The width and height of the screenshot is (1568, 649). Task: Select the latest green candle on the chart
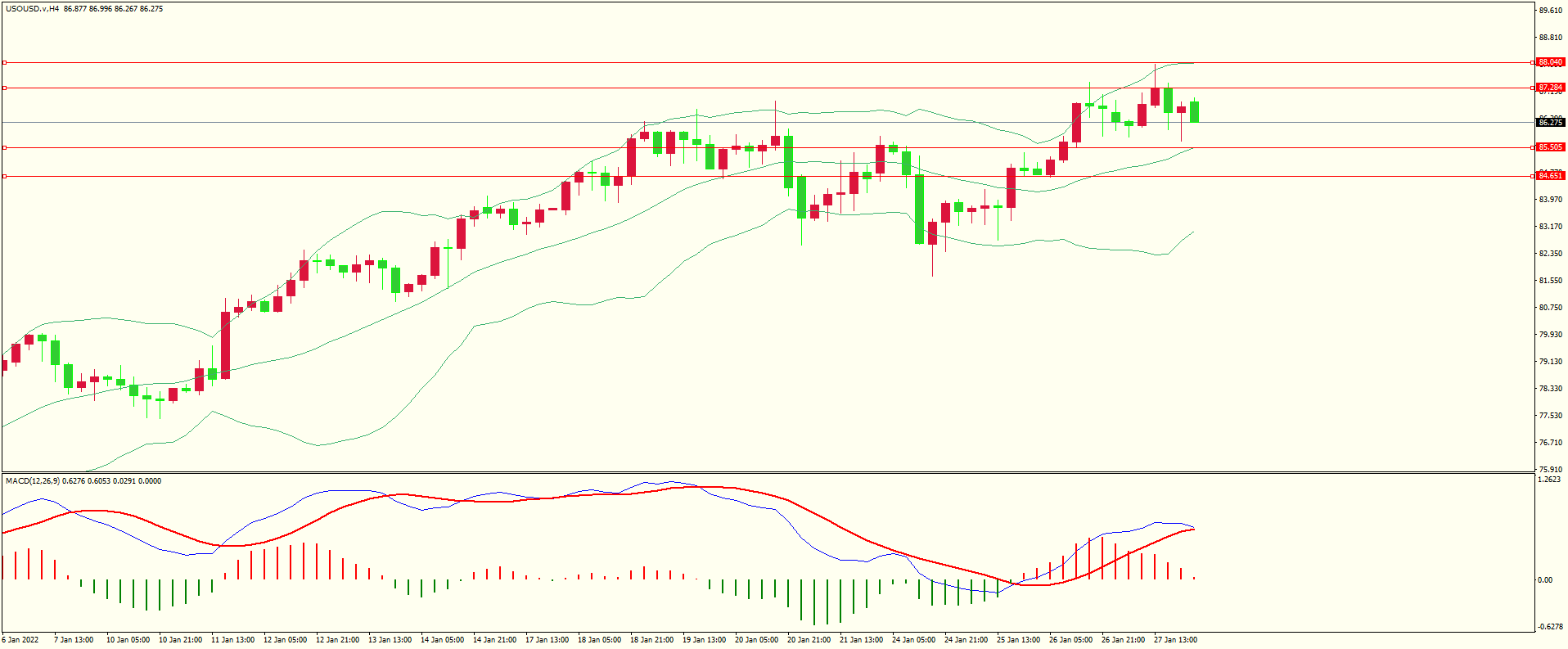1195,111
